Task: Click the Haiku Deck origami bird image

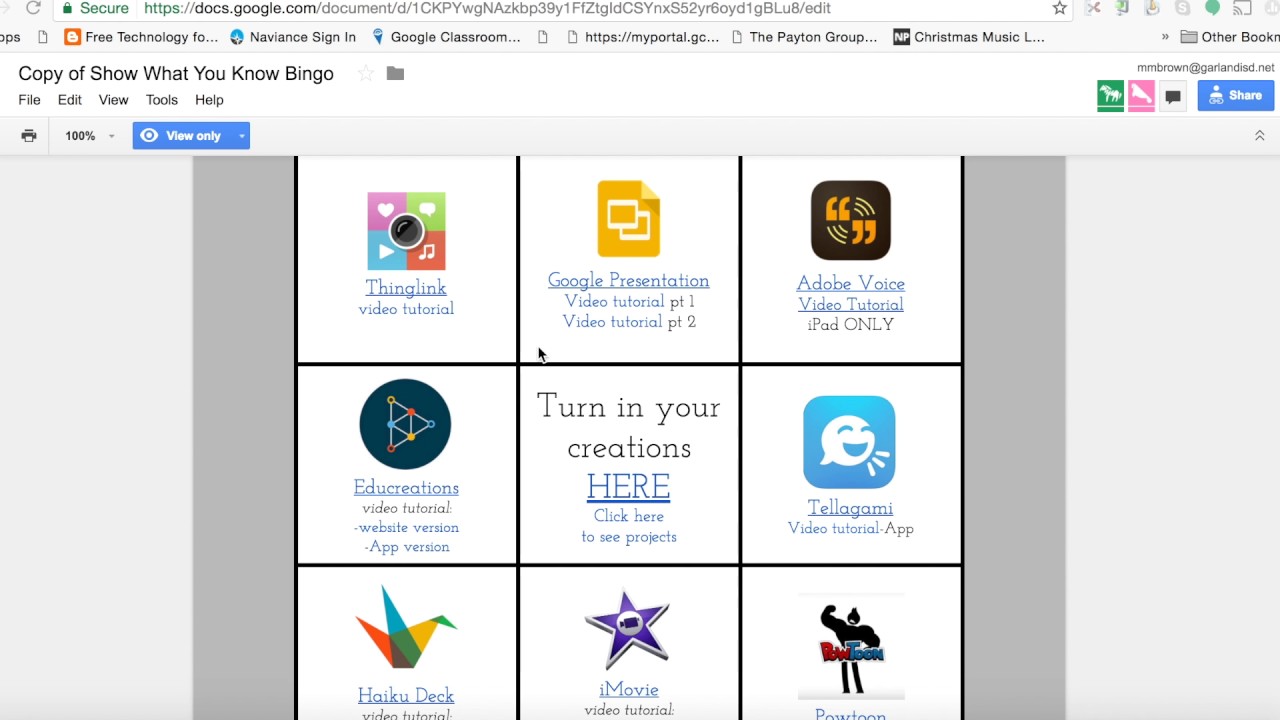Action: tap(406, 627)
